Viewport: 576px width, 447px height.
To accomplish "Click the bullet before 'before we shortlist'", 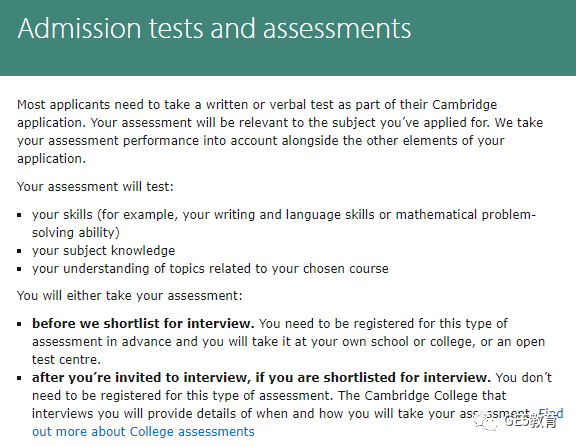I will click(19, 324).
